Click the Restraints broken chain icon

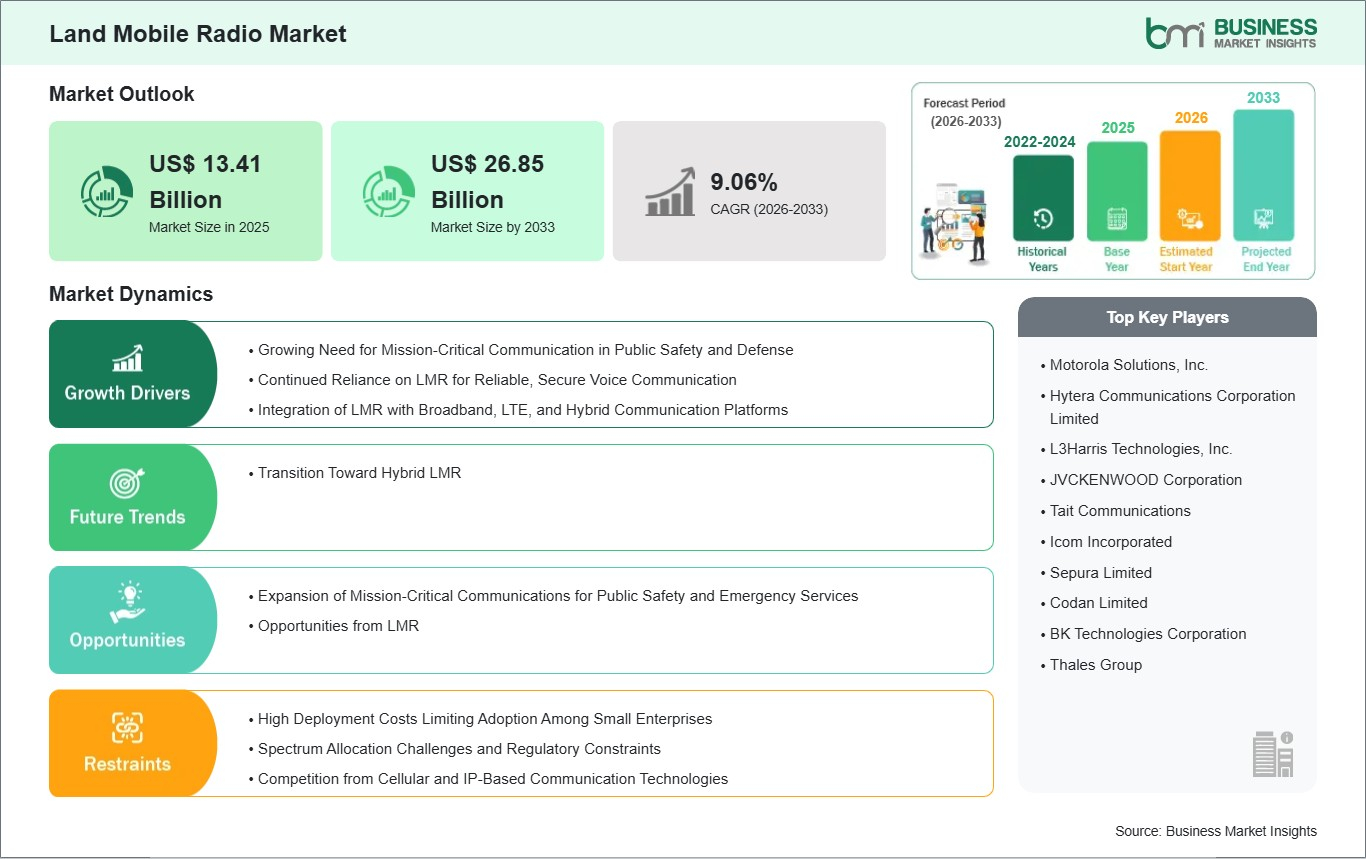click(127, 727)
